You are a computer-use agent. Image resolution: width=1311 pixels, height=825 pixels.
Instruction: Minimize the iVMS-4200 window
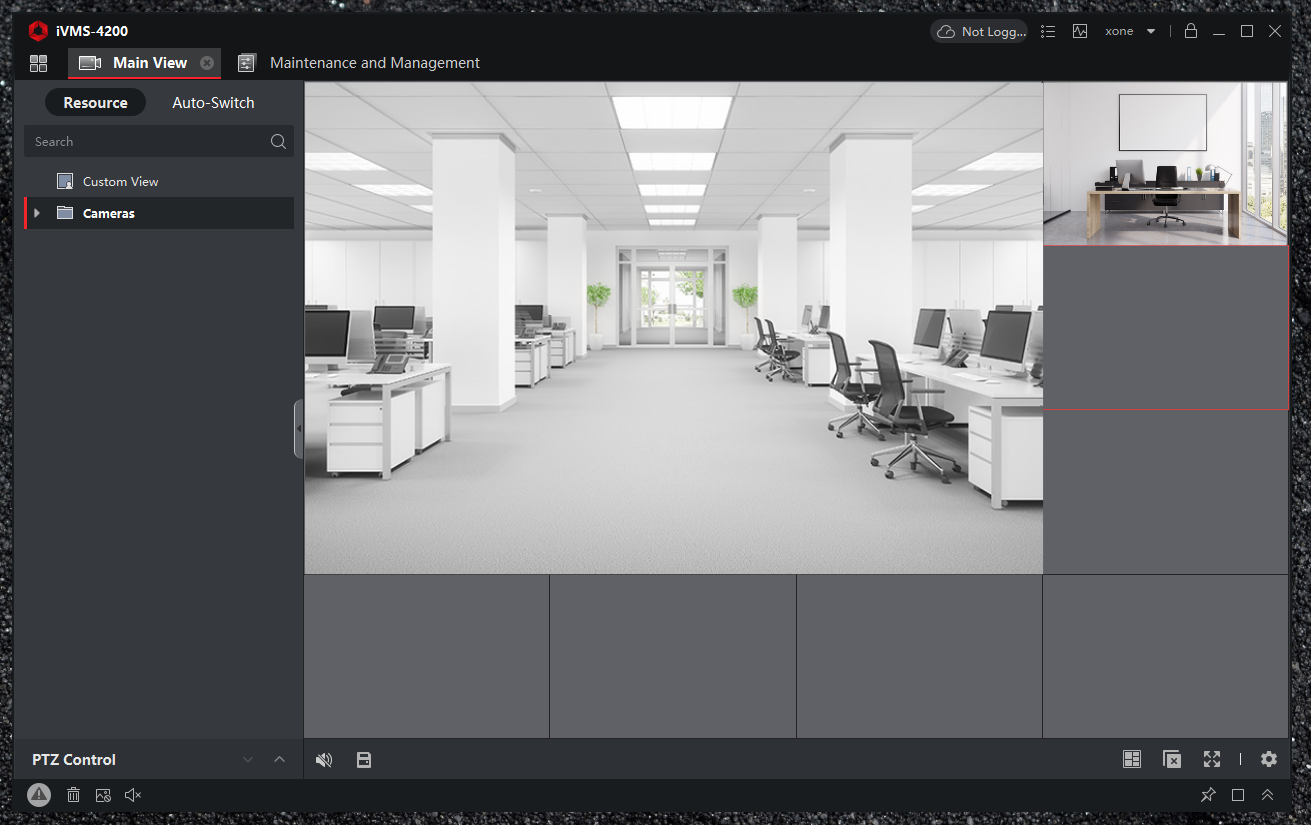(1219, 32)
